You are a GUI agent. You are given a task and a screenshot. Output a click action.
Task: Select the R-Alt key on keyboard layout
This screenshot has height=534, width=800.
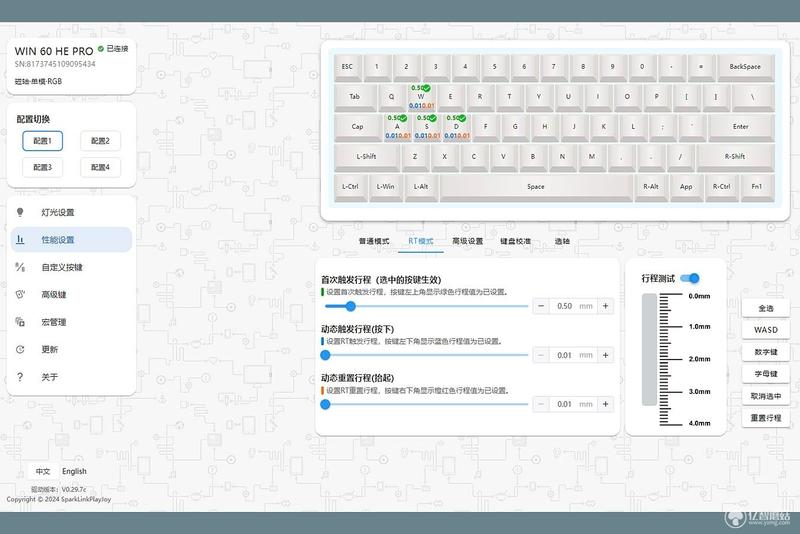coord(651,187)
